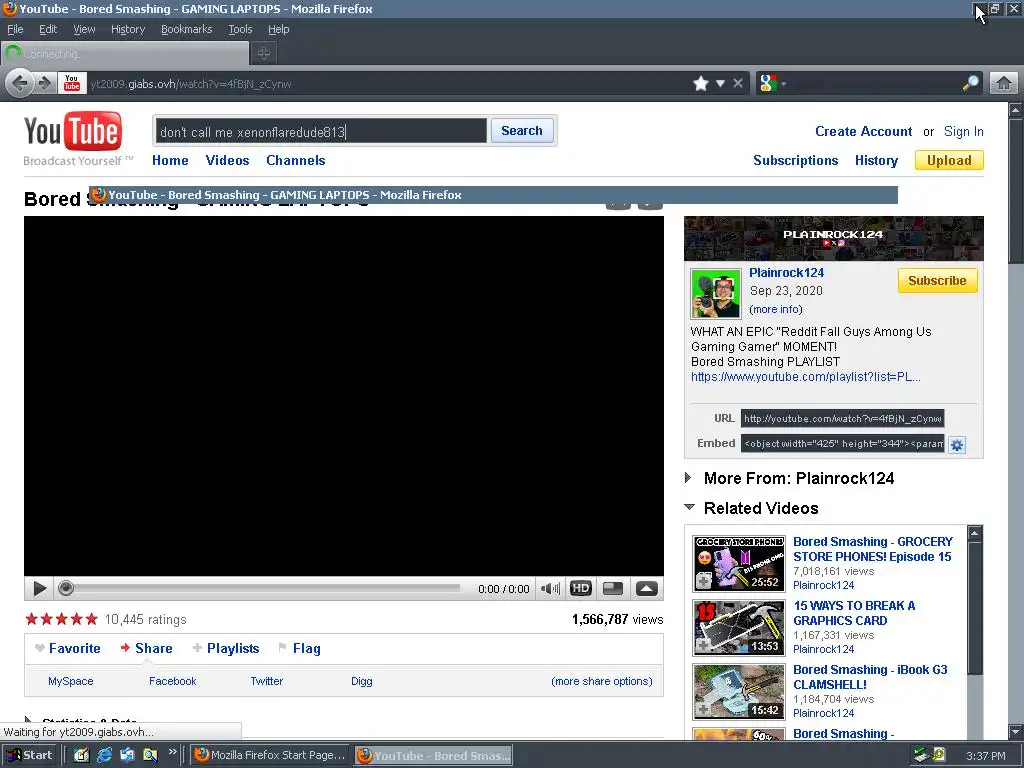This screenshot has width=1024, height=768.
Task: Share video to Facebook
Action: point(172,681)
